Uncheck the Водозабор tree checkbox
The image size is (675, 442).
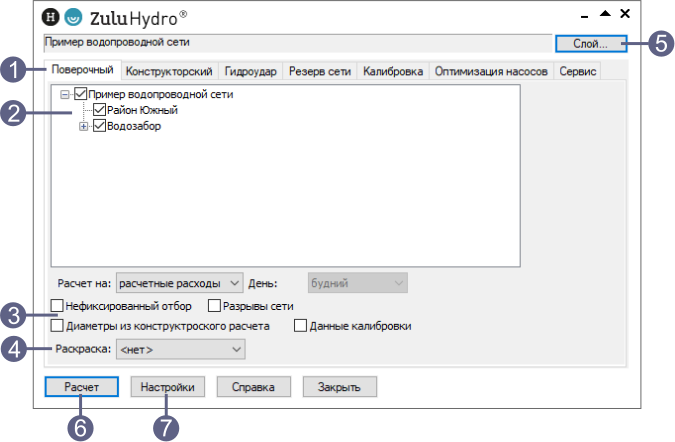(x=99, y=126)
